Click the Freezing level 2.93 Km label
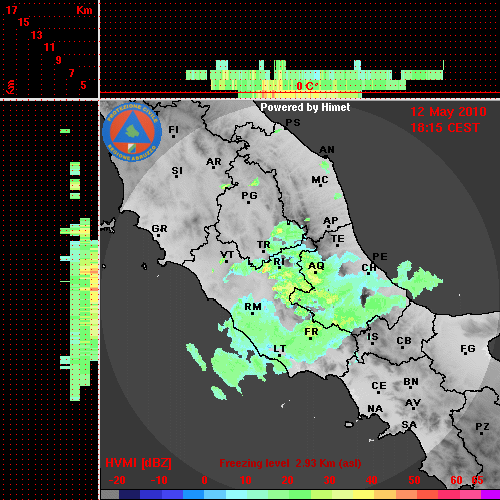 (x=290, y=463)
